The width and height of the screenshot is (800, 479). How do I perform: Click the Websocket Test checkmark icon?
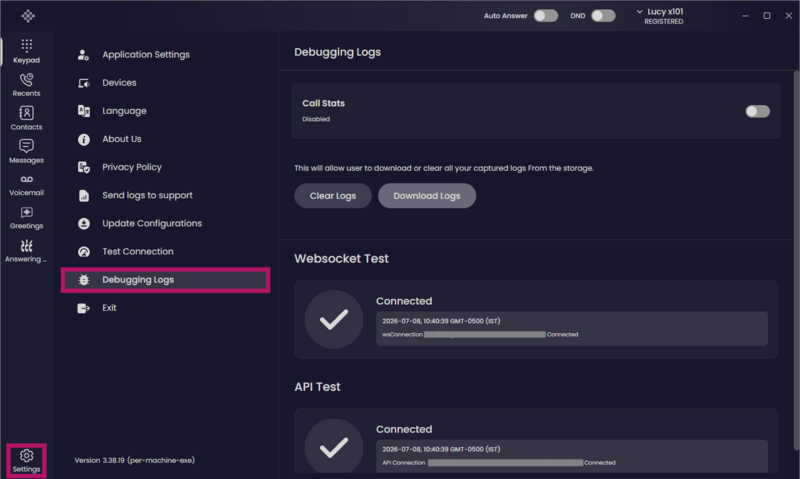334,320
